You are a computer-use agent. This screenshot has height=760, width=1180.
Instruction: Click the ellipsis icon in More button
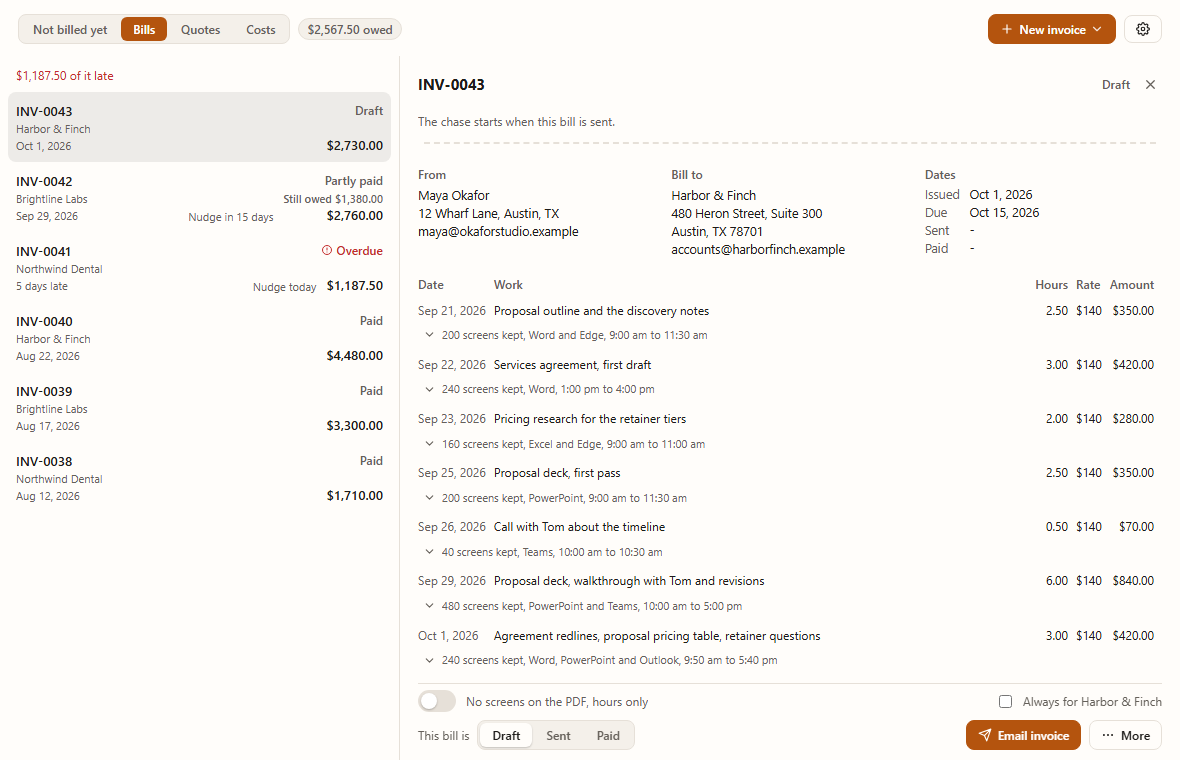(x=1108, y=735)
